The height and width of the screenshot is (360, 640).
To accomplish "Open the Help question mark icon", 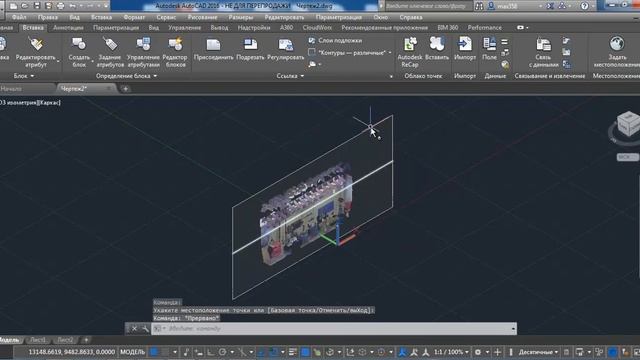I will [x=584, y=6].
